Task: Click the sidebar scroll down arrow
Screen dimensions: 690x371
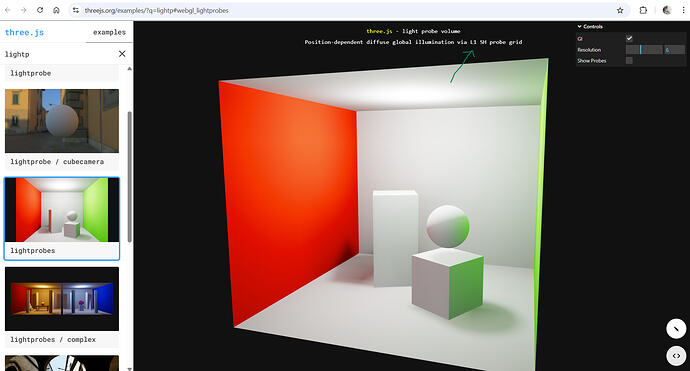Action: click(x=129, y=368)
